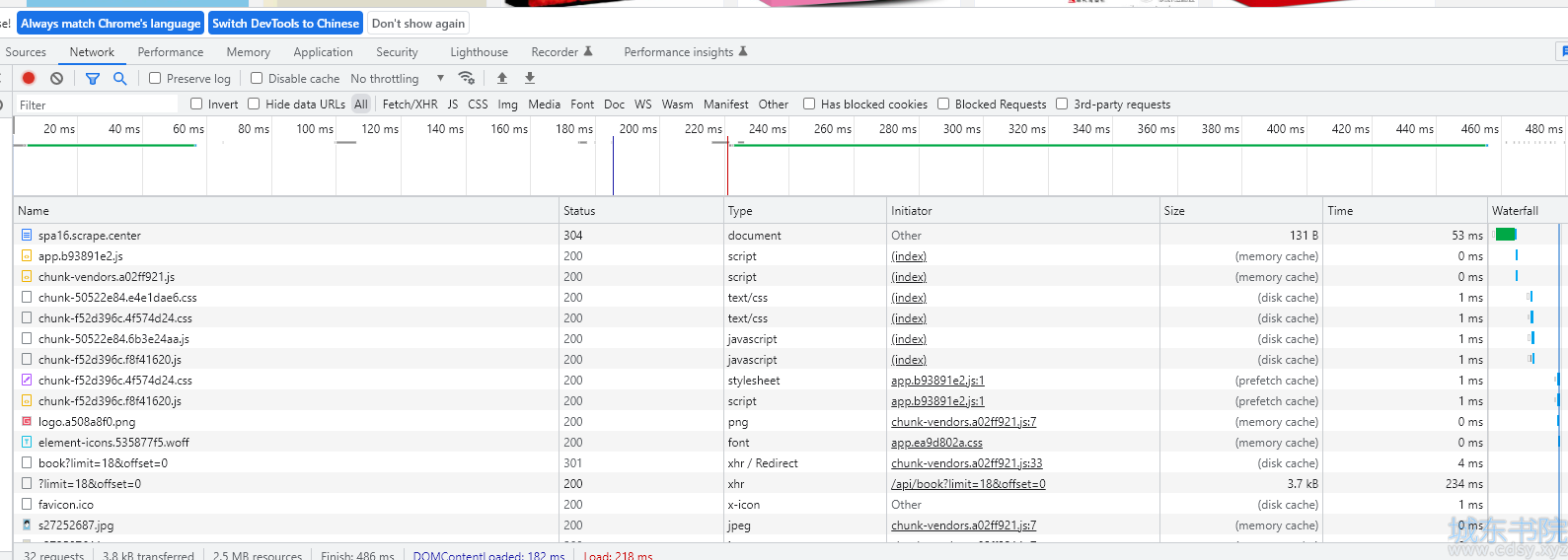The width and height of the screenshot is (1568, 560).
Task: Click script icon beside app.b93891e2.js
Action: [27, 255]
